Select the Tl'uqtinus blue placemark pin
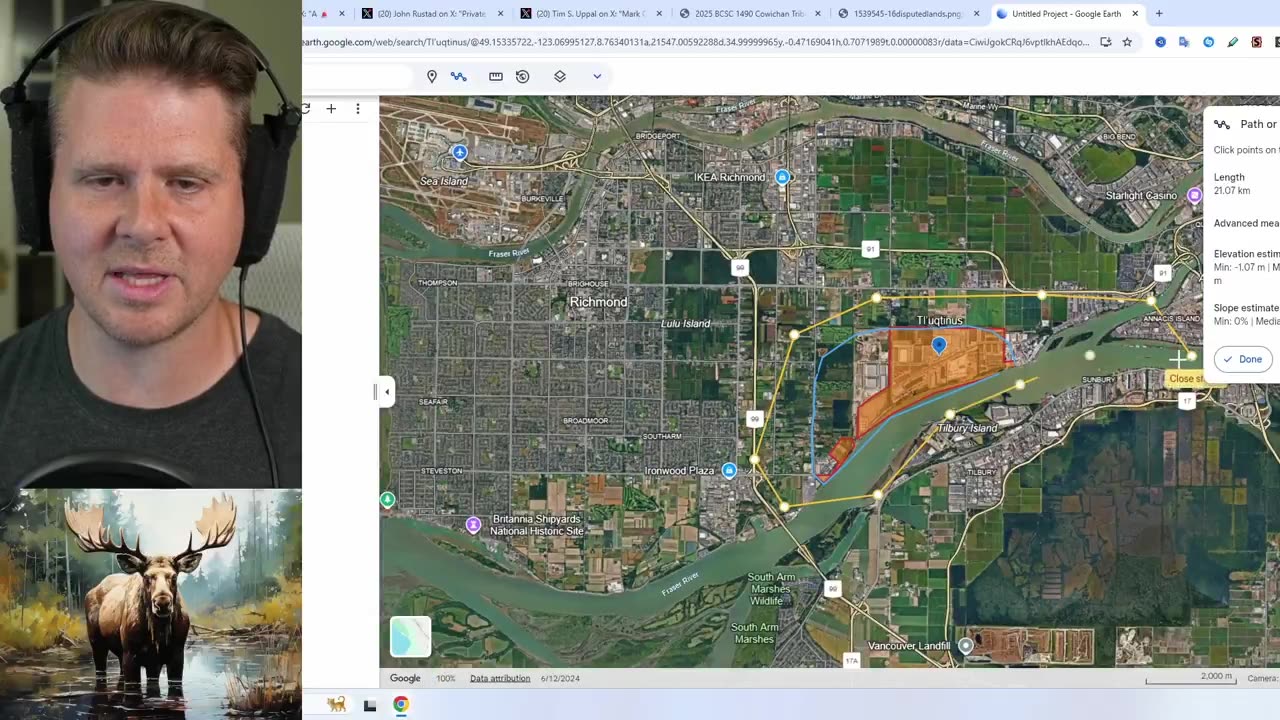Screen dimensions: 1280x720 (939, 346)
